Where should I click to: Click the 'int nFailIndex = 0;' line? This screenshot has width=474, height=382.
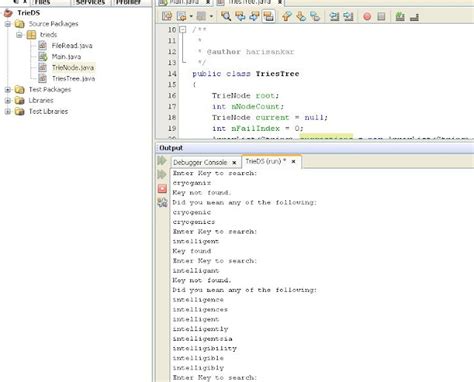click(258, 129)
